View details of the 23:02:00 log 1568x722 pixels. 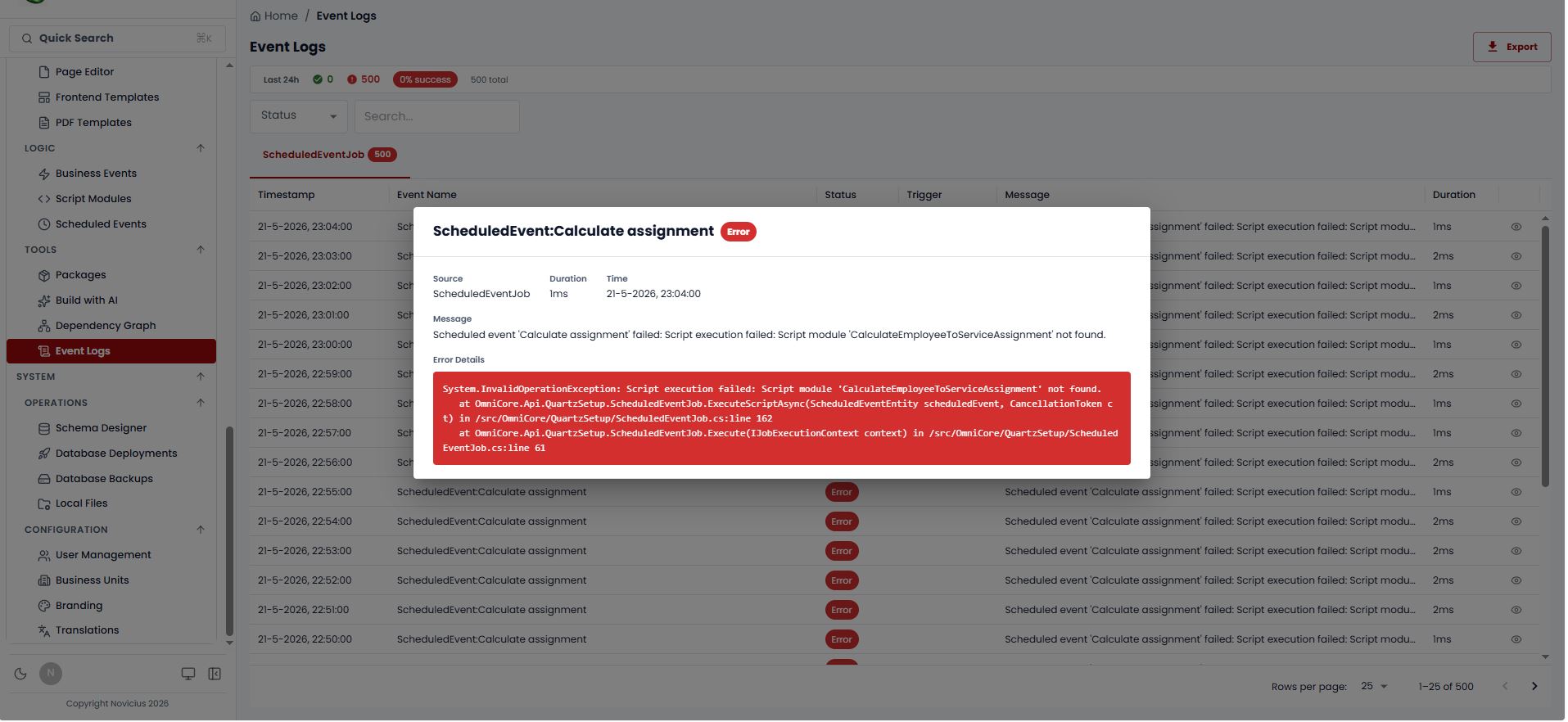click(x=1516, y=286)
